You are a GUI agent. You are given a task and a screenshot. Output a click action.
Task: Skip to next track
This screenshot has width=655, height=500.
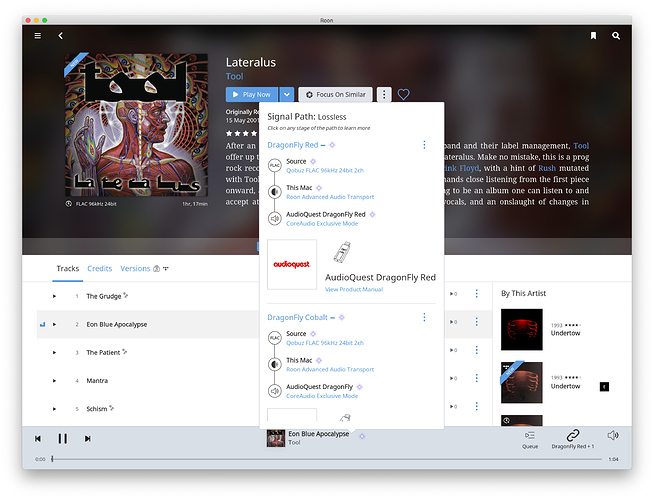(87, 439)
